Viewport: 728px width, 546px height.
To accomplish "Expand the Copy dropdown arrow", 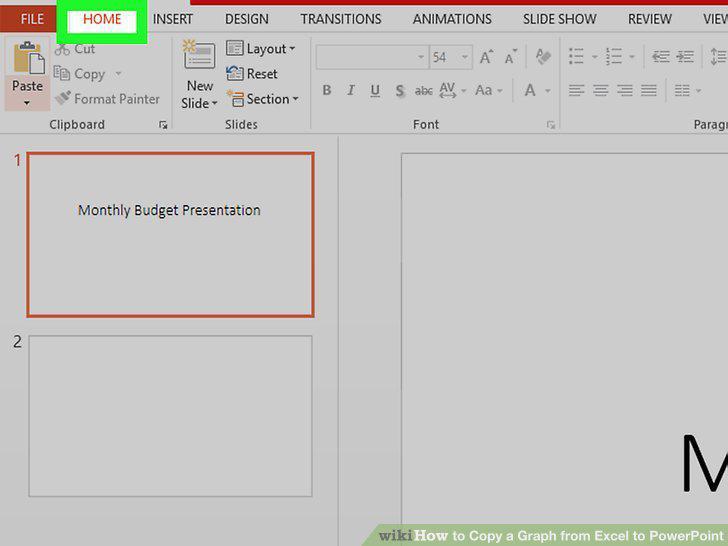I will (118, 74).
